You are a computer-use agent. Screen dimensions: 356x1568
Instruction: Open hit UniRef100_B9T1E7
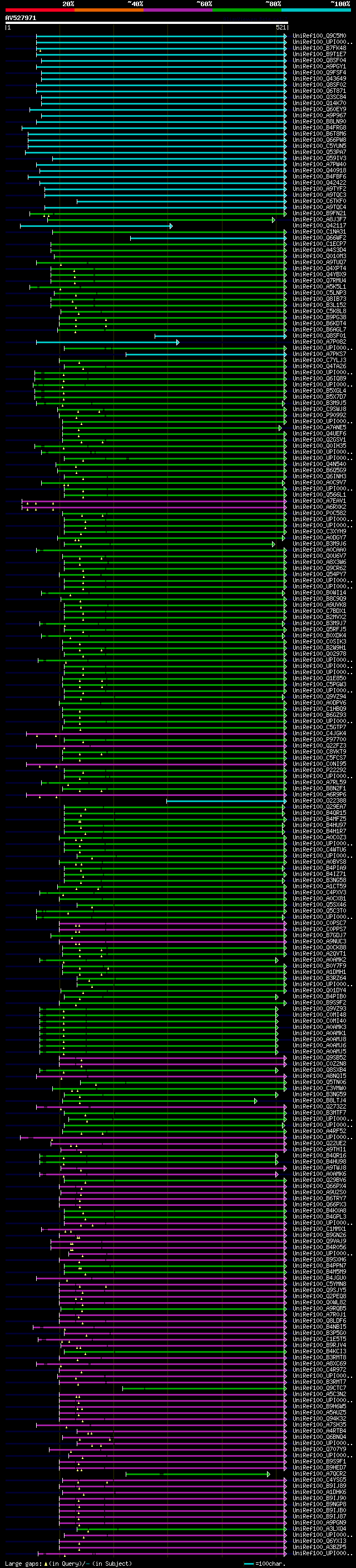(x=319, y=54)
